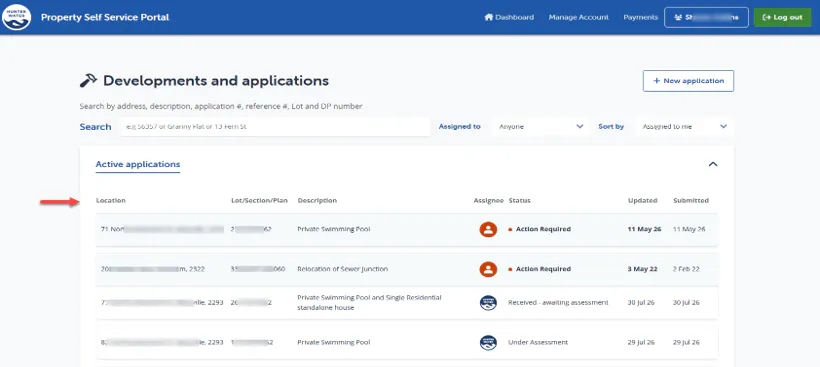Open the Relocation of Sewer Junction application
Image resolution: width=820 pixels, height=367 pixels.
click(x=406, y=269)
